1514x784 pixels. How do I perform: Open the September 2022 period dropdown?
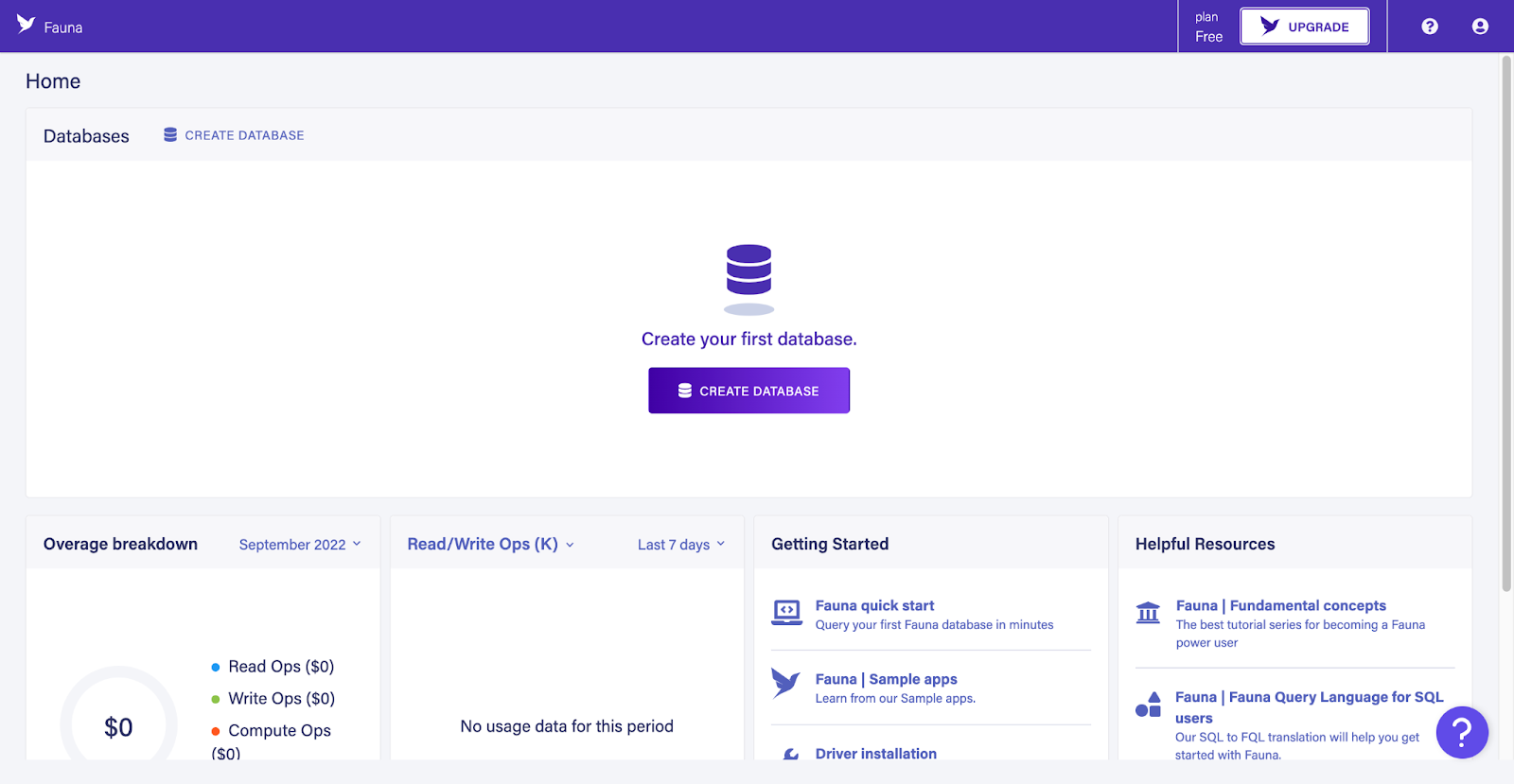300,545
